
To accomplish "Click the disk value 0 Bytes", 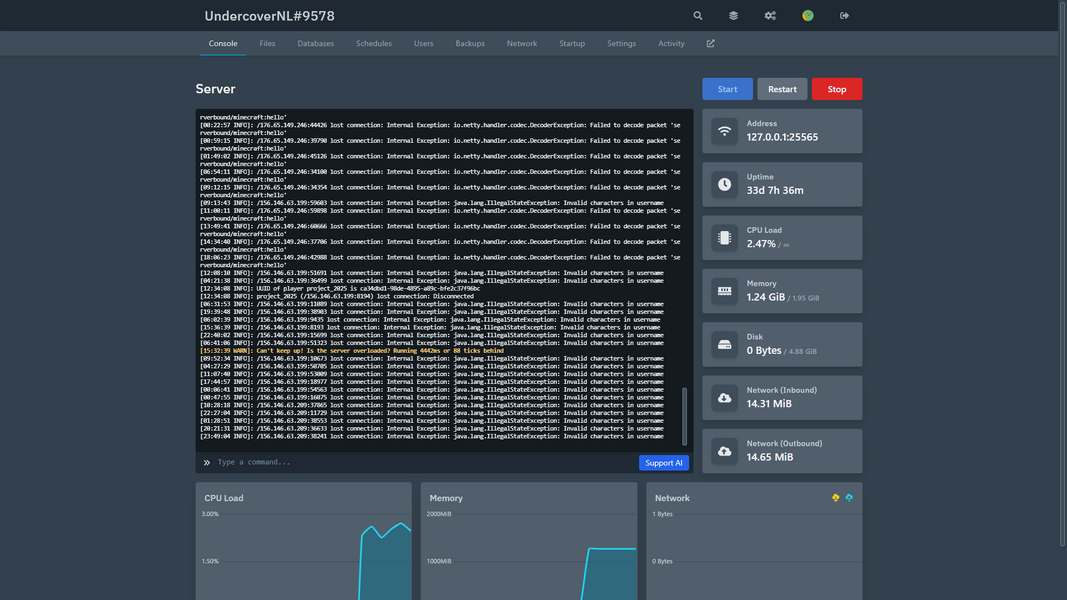I will [764, 350].
